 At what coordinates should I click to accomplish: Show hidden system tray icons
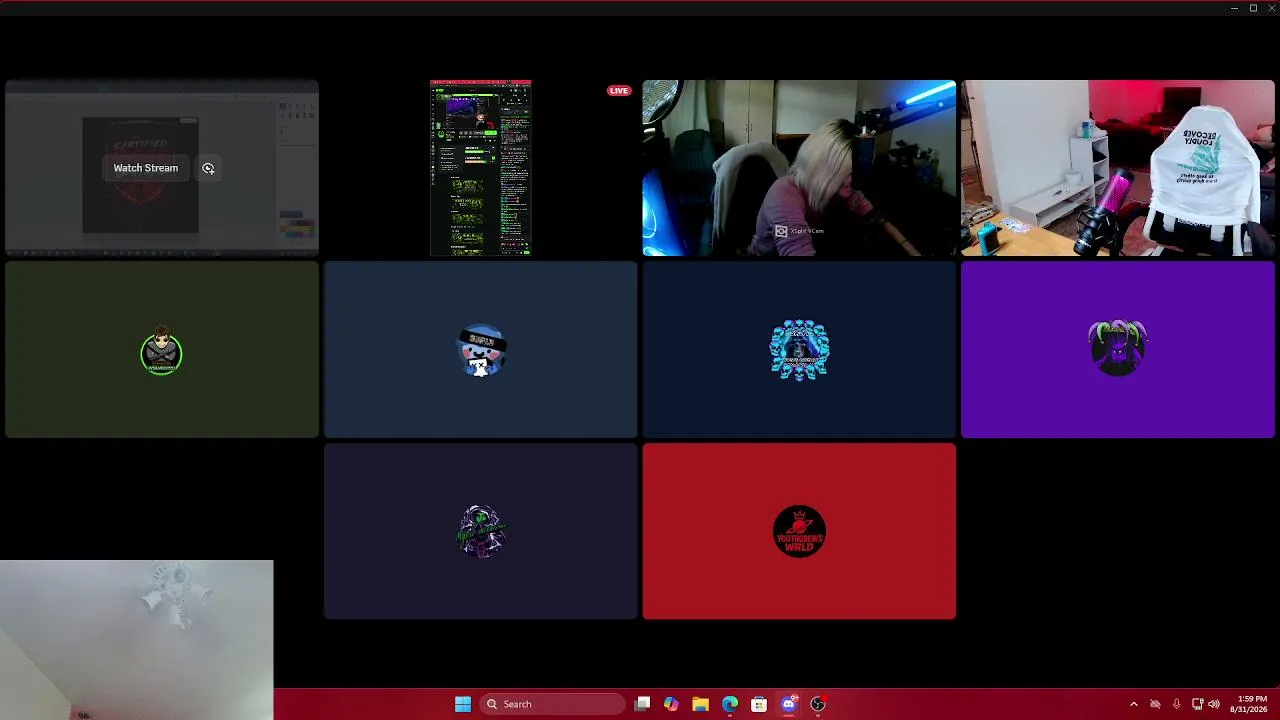click(x=1133, y=704)
